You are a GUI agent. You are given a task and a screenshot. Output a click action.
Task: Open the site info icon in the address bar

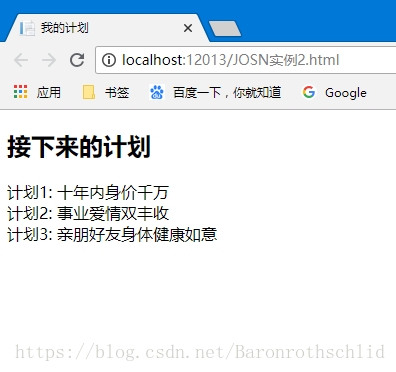coord(109,60)
